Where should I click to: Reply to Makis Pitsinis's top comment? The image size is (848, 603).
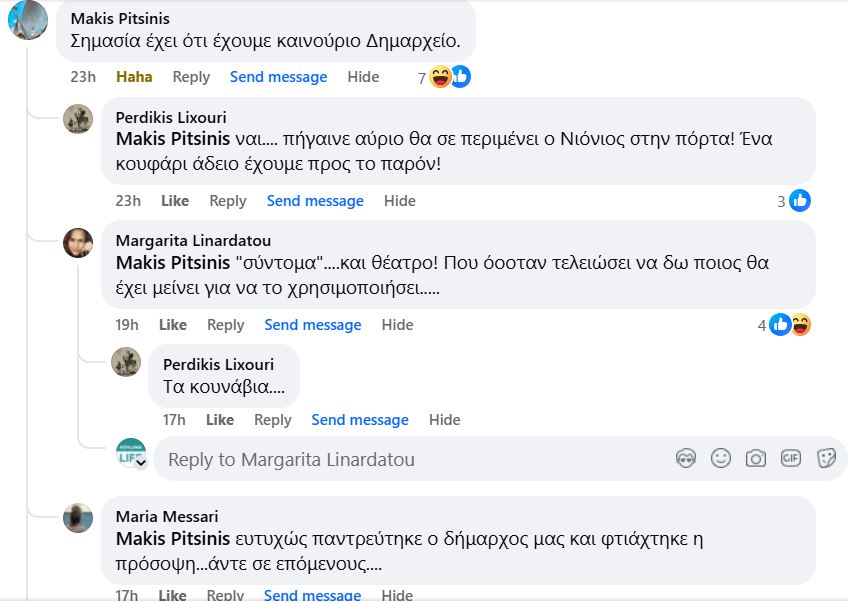[x=191, y=77]
